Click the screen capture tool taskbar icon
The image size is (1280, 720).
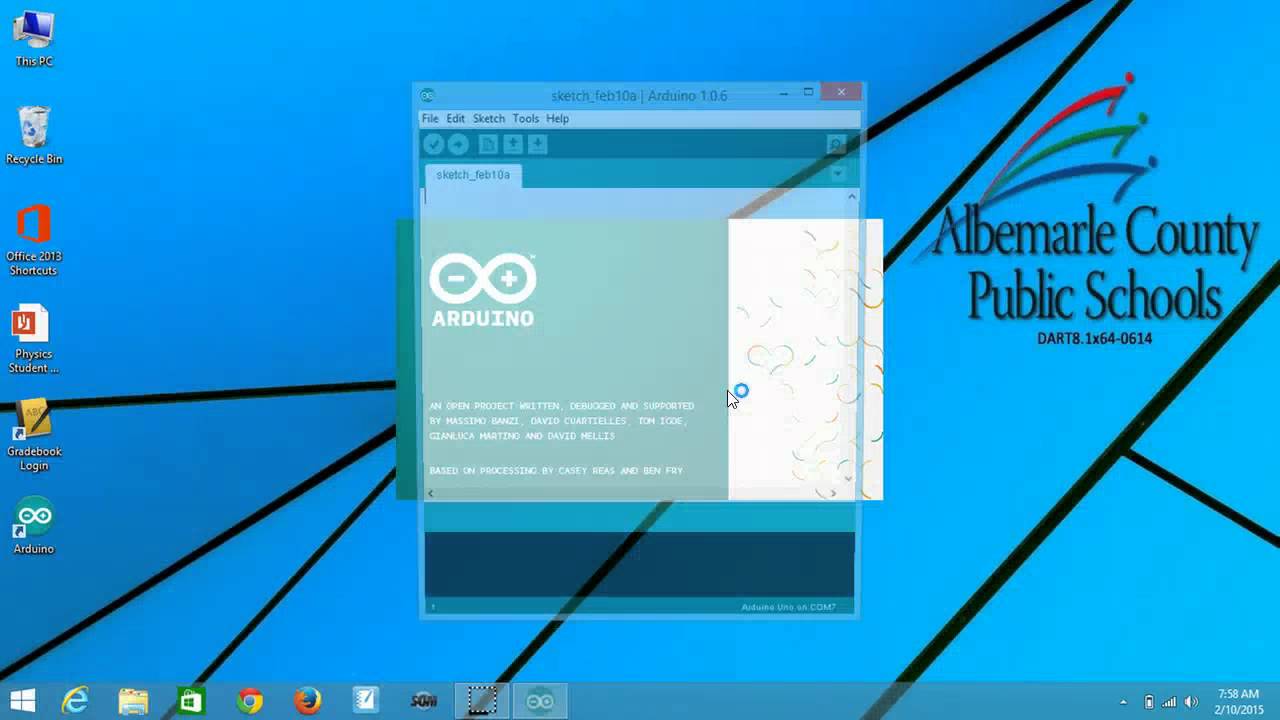[x=482, y=701]
